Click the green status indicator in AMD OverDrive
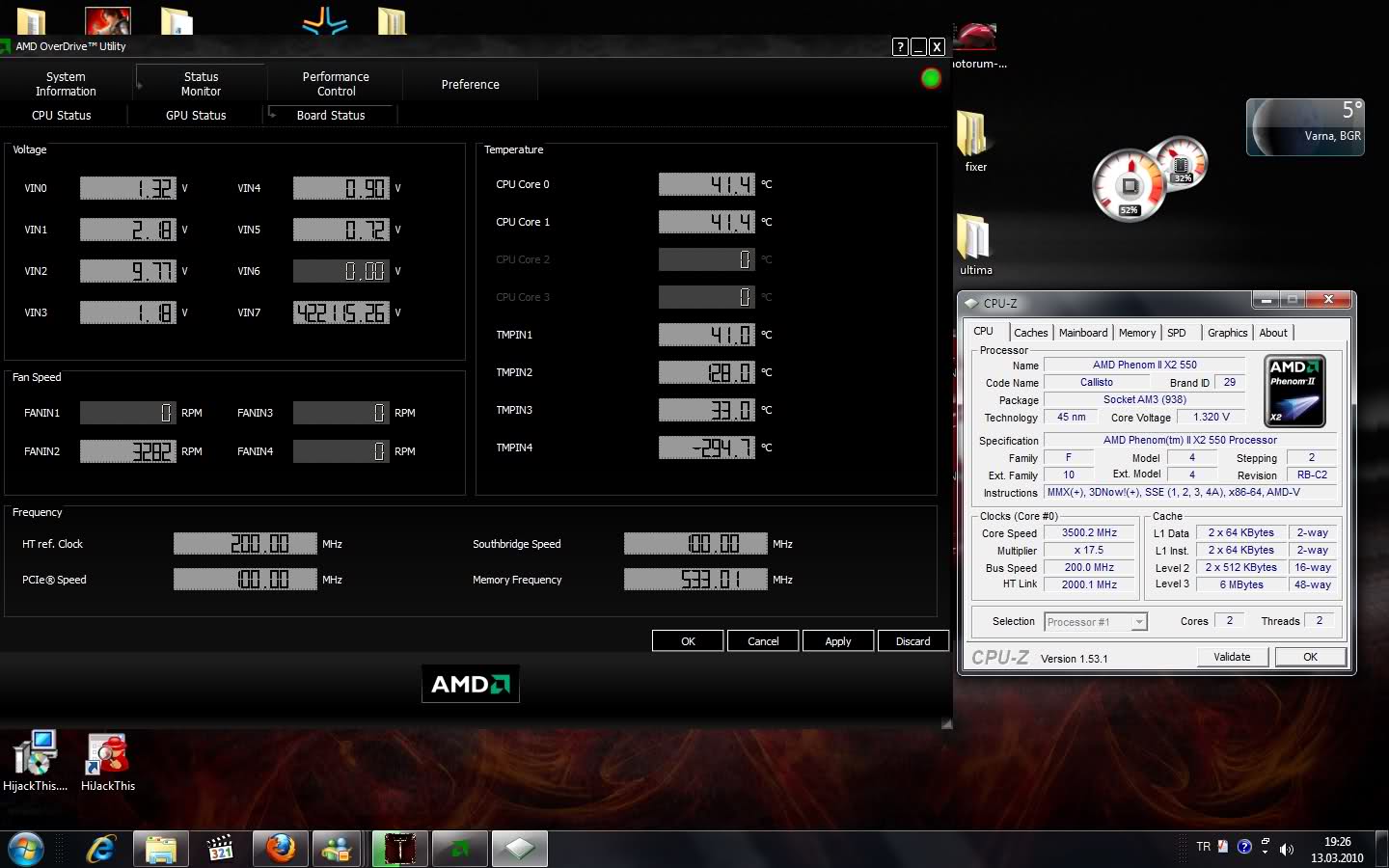This screenshot has height=868, width=1389. click(931, 78)
